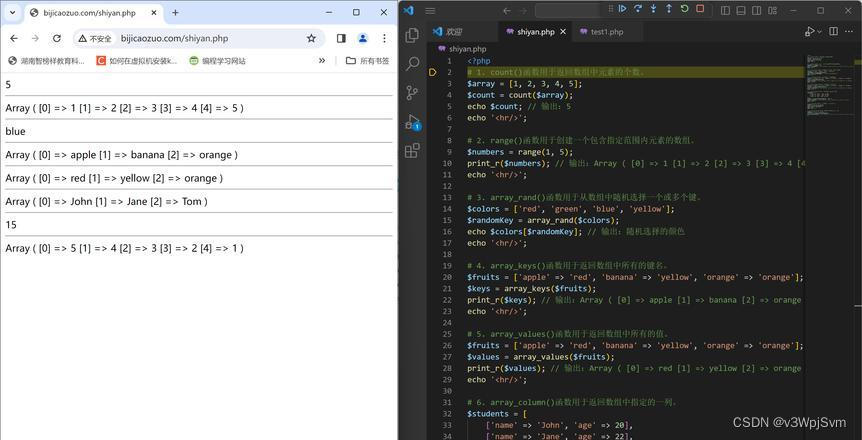Go back in Chrome

pyautogui.click(x=14, y=38)
